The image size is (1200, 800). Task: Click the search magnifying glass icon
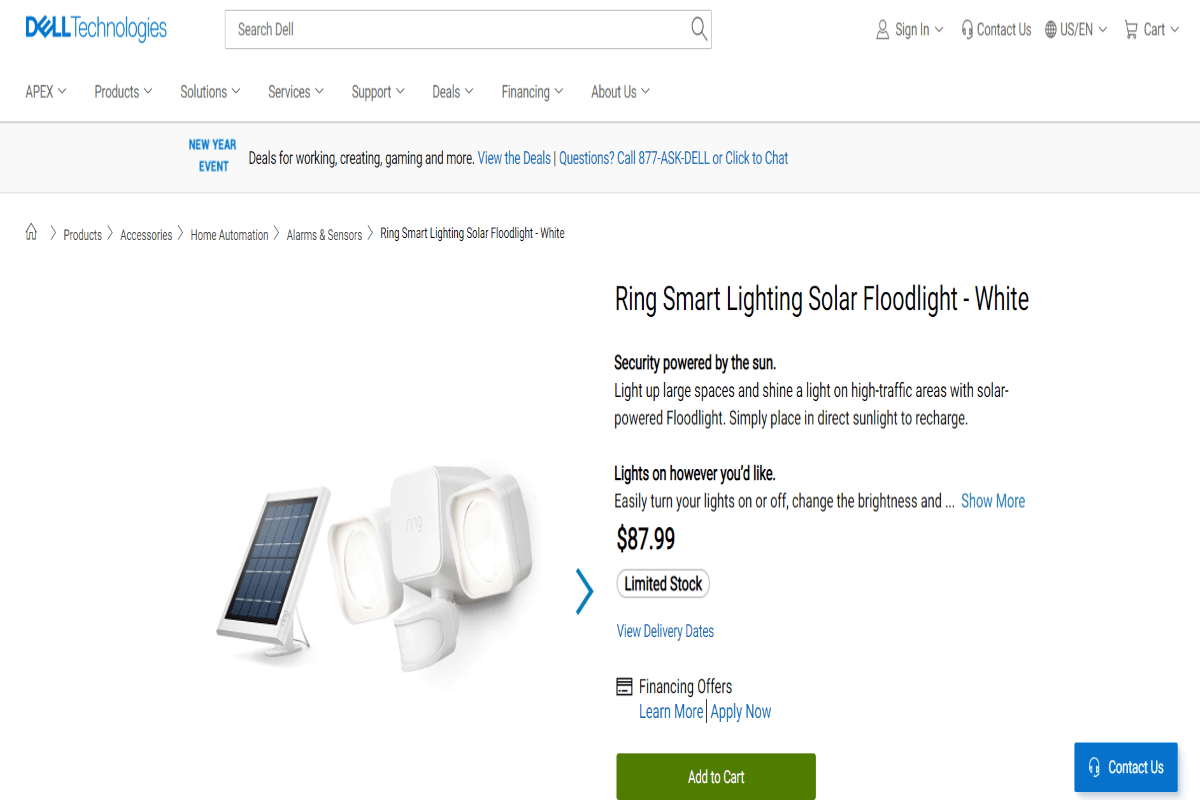click(697, 29)
